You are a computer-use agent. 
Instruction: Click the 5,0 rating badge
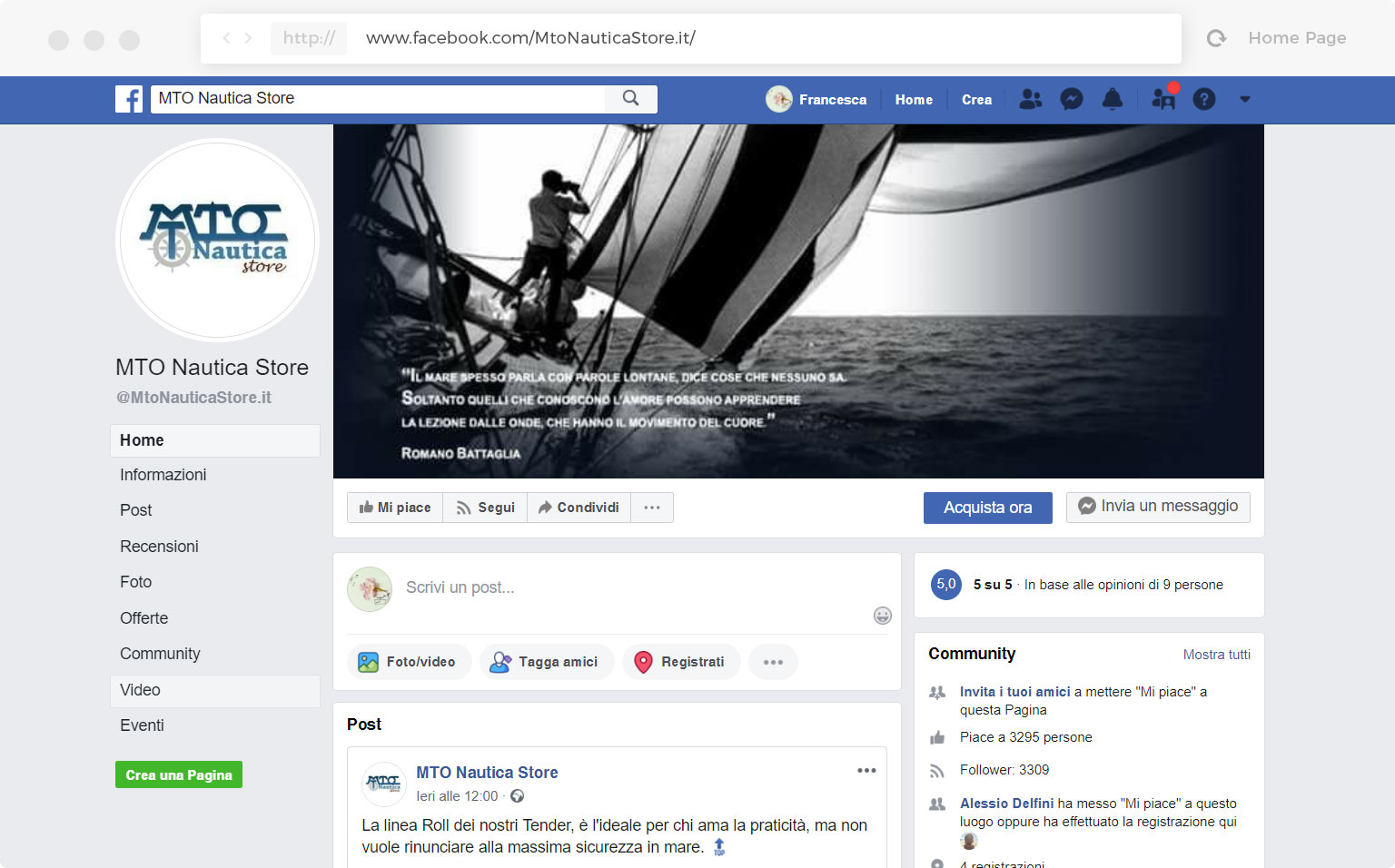click(946, 585)
